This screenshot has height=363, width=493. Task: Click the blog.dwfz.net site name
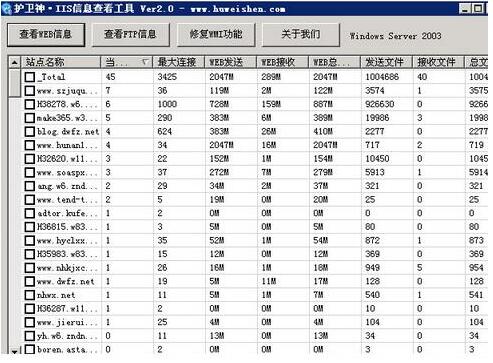(68, 132)
